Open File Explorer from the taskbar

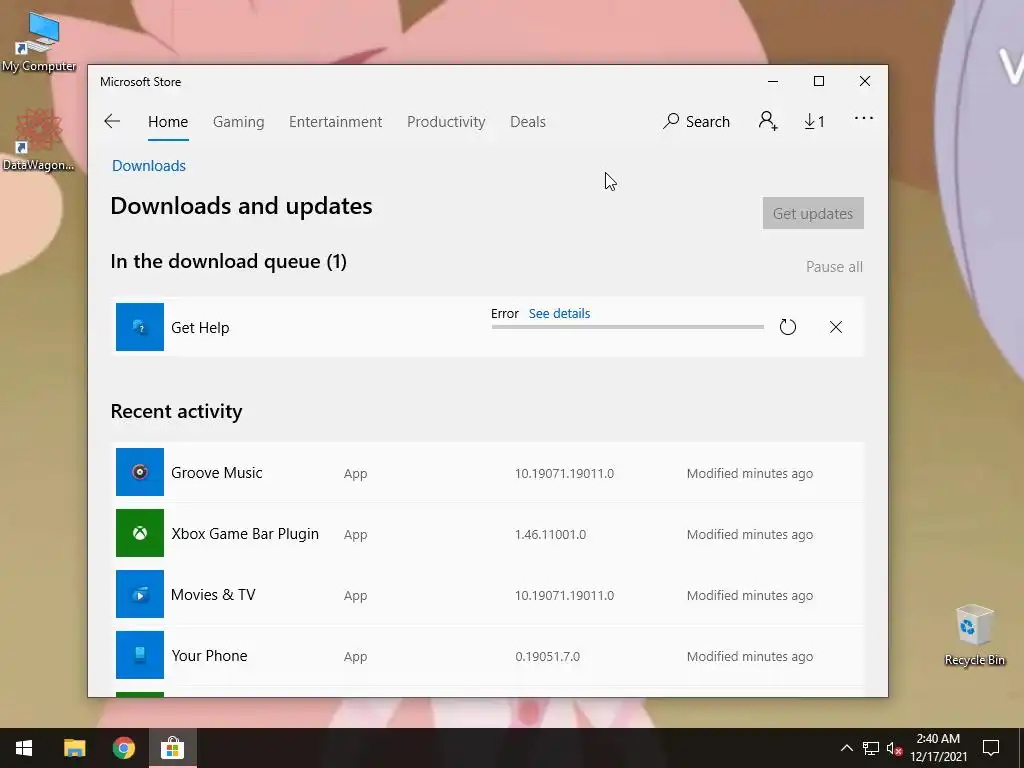click(74, 748)
